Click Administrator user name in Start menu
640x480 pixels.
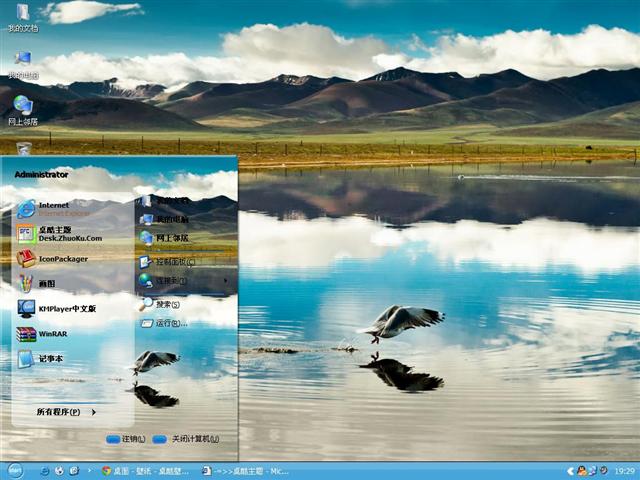(x=41, y=174)
